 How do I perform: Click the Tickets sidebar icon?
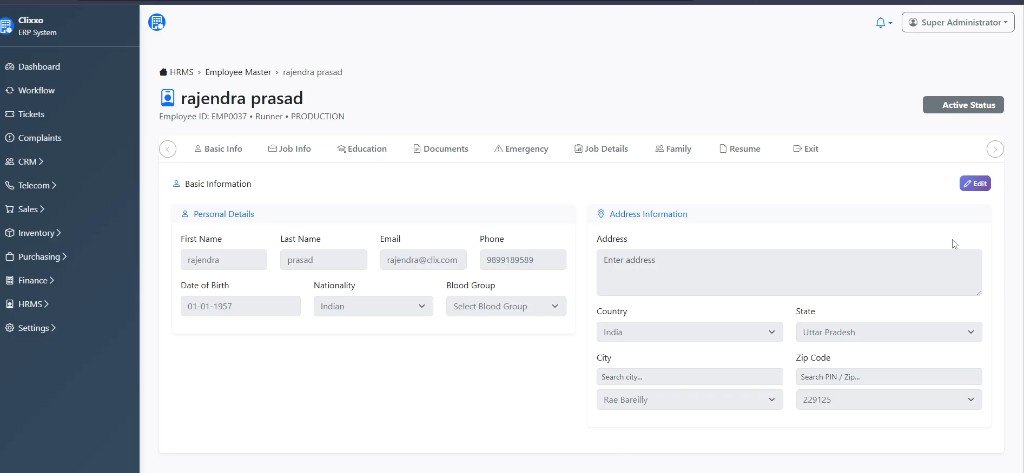(9, 114)
